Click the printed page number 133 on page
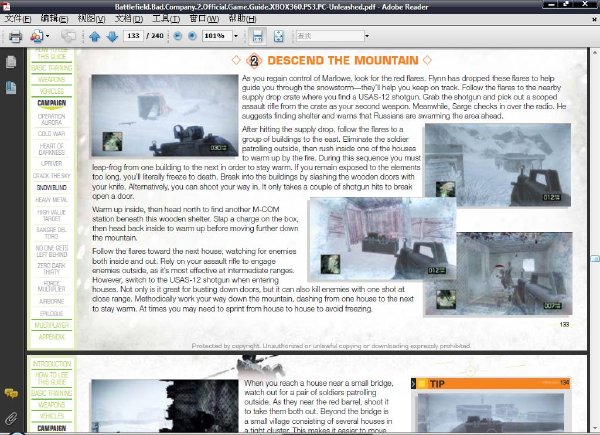 pos(564,324)
